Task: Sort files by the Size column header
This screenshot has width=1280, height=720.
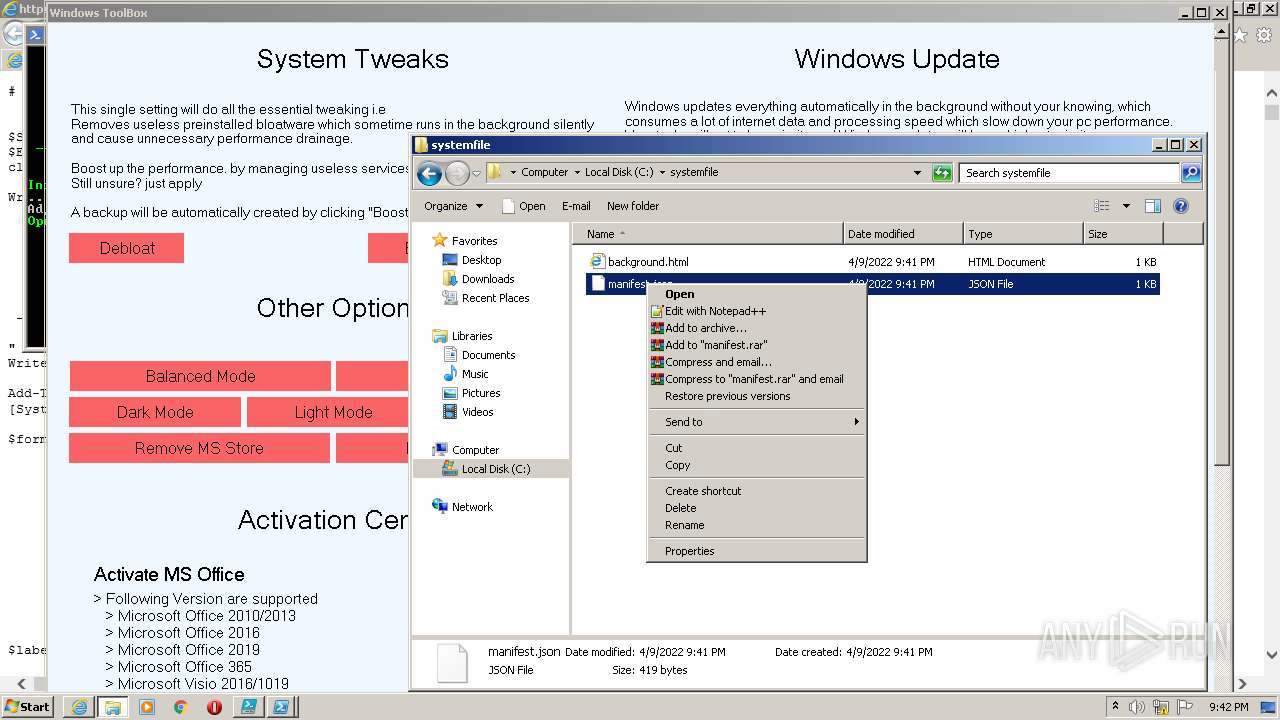Action: [x=1123, y=234]
